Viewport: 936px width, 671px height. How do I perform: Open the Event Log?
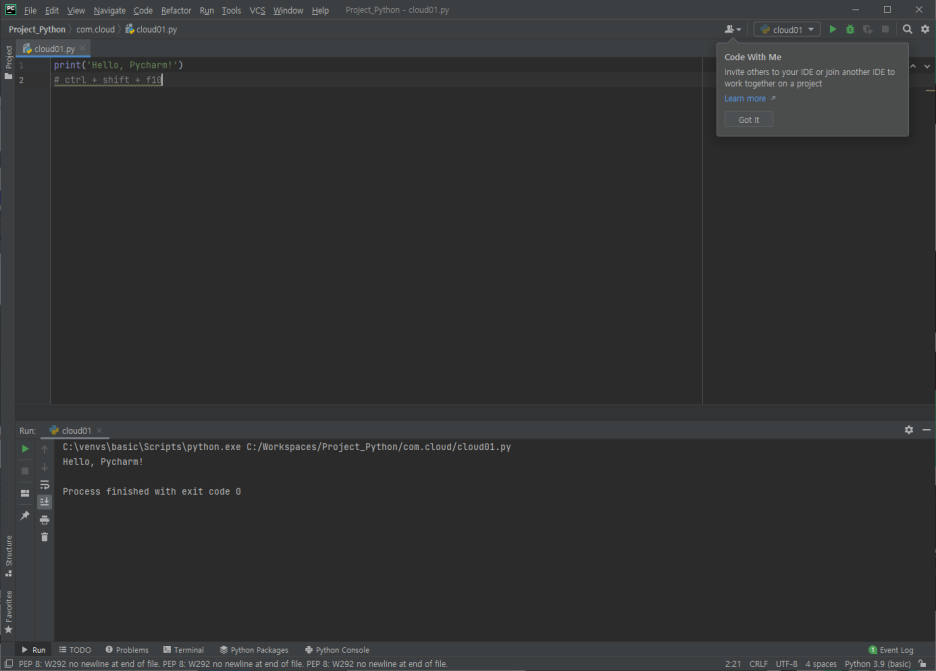tap(891, 650)
